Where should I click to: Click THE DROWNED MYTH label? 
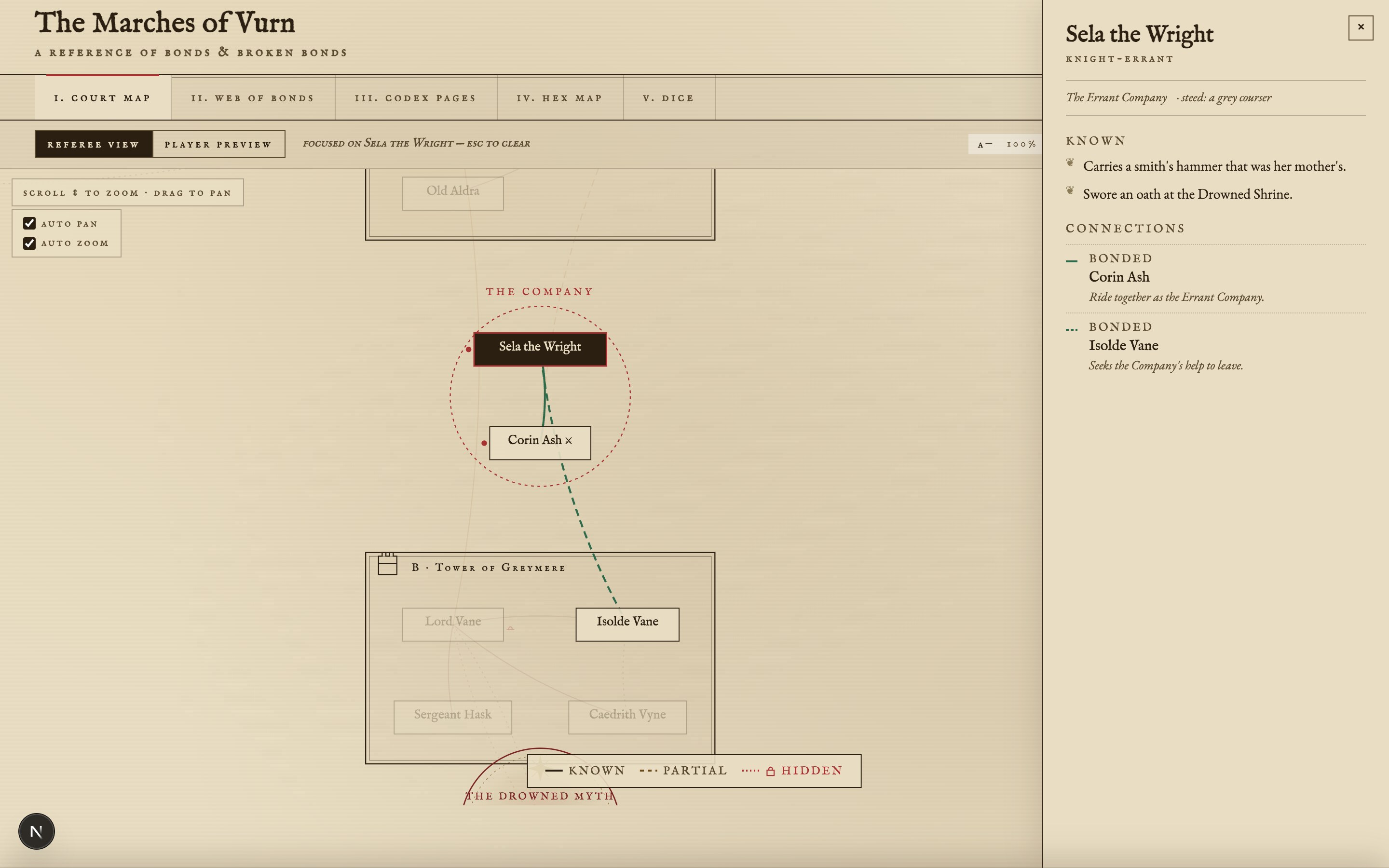click(540, 796)
